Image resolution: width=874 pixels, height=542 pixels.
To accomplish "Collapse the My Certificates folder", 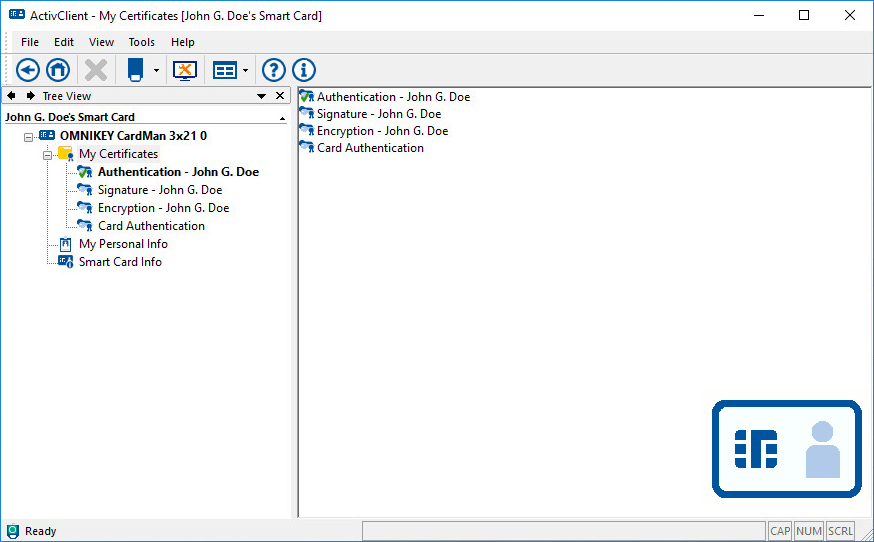I will click(47, 155).
